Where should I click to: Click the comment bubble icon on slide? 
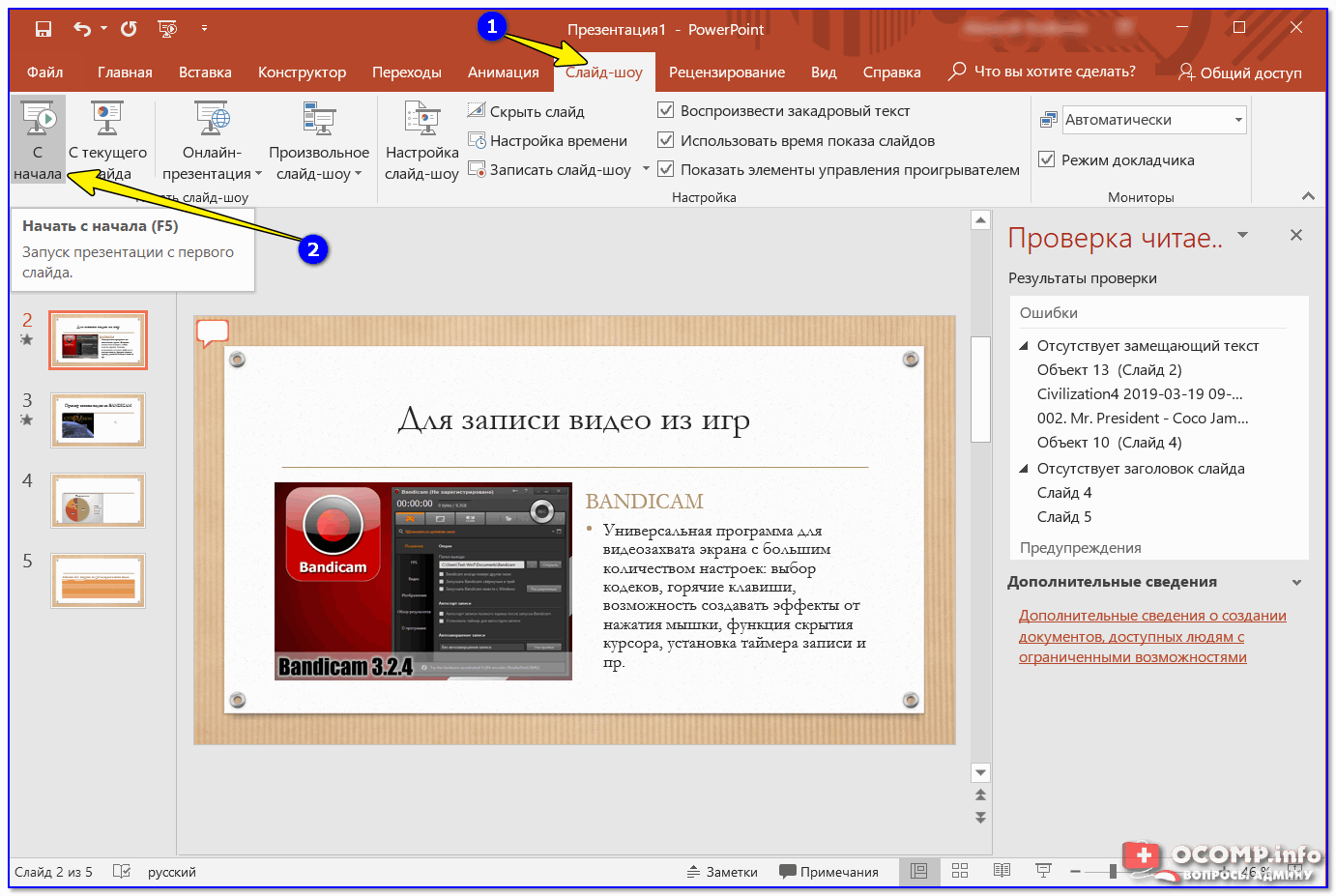click(213, 332)
